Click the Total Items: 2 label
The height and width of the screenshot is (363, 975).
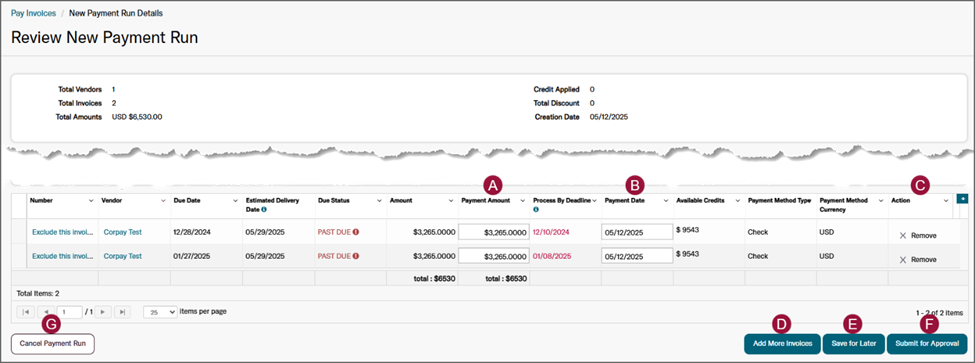(38, 293)
